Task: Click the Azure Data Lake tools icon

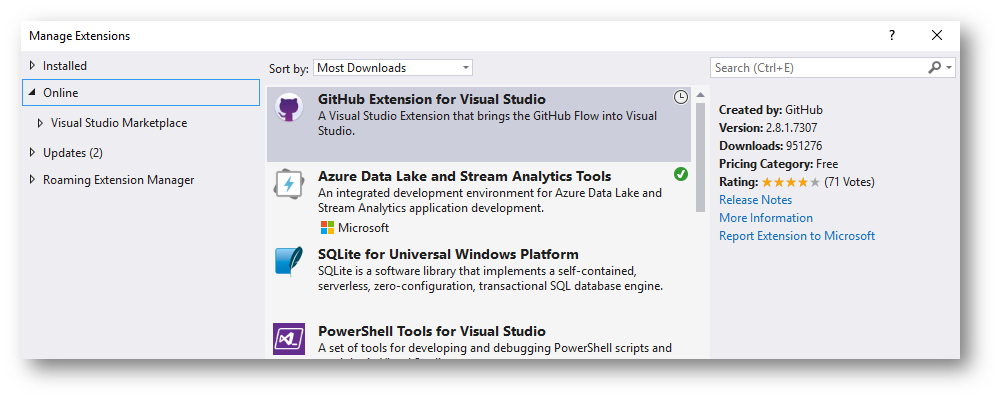Action: click(289, 185)
